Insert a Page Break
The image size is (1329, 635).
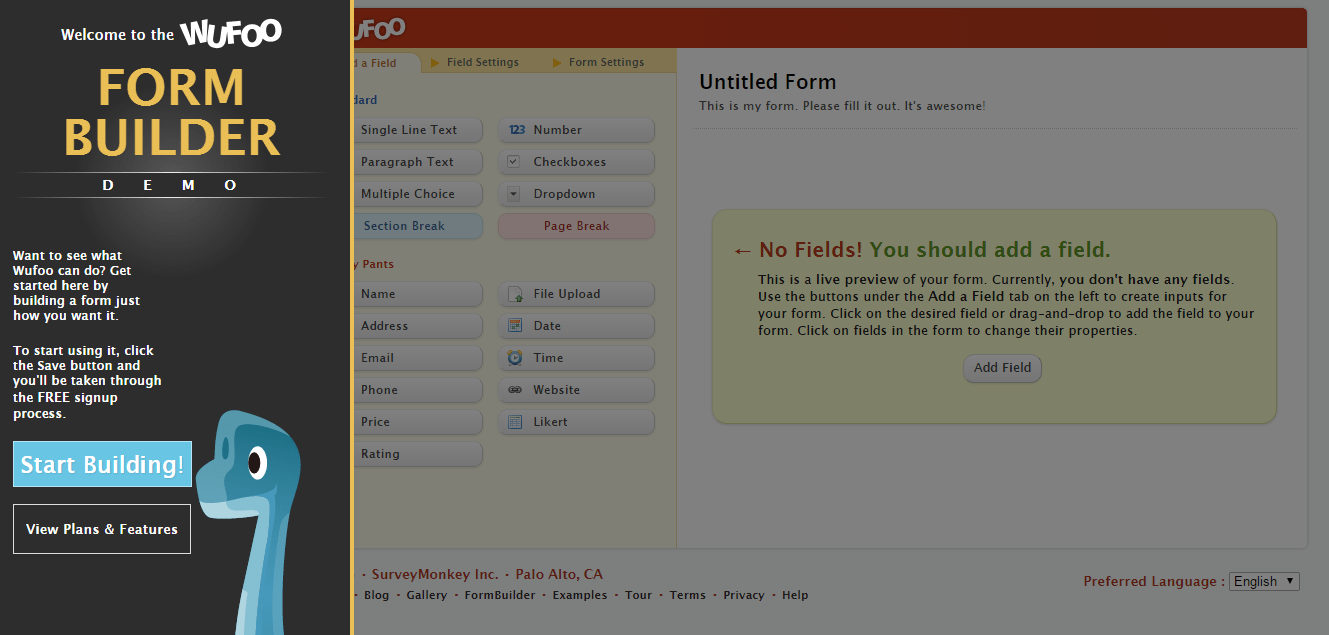click(577, 226)
